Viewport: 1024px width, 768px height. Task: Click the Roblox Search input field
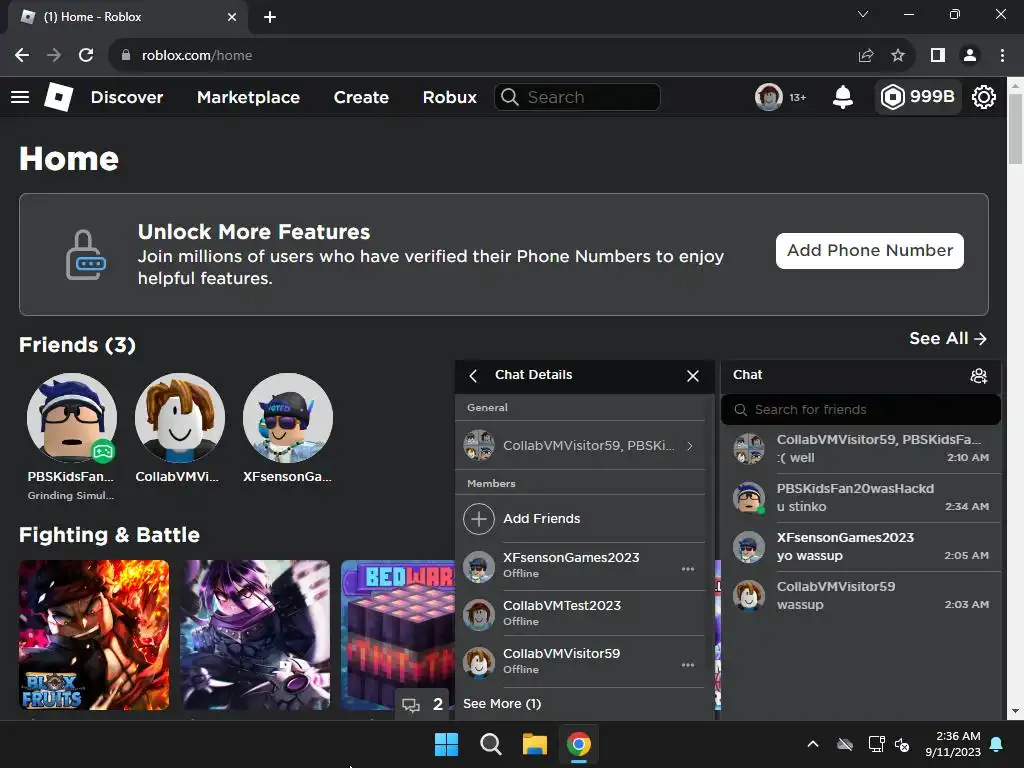tap(577, 97)
